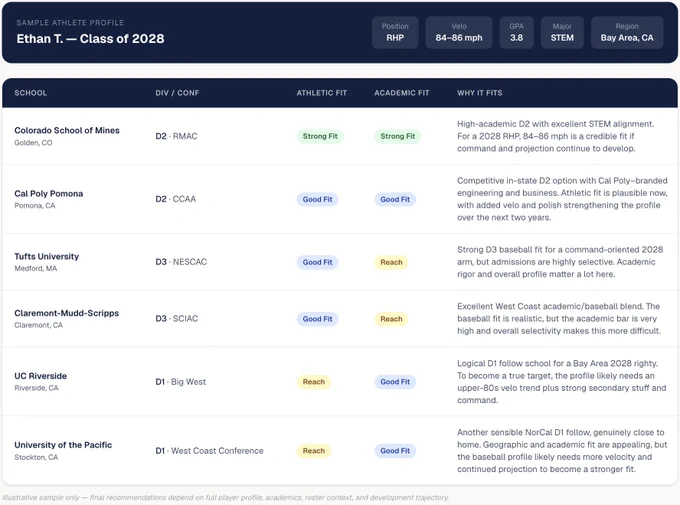The image size is (680, 505).
Task: Click the Golden, CO location text
Action: click(x=33, y=143)
